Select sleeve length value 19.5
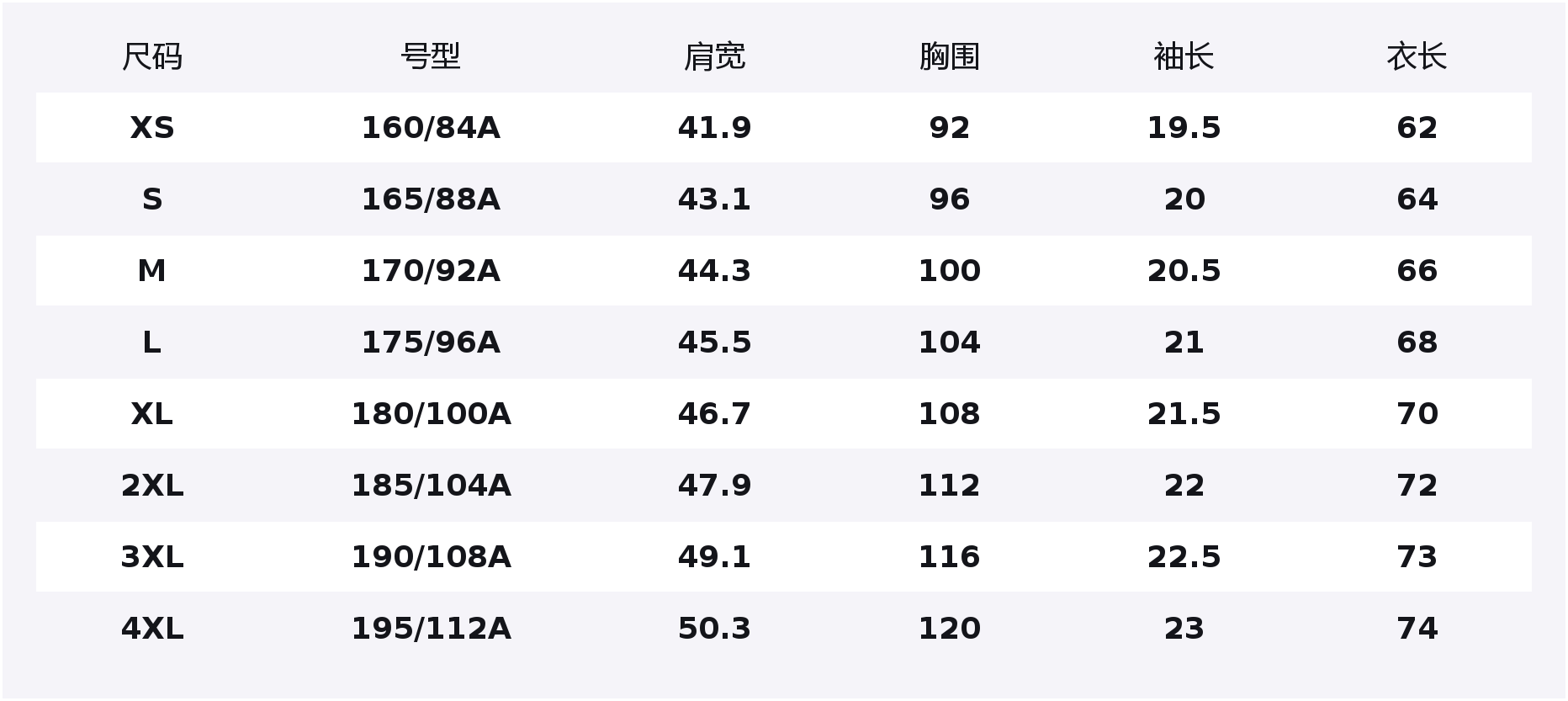Image resolution: width=1568 pixels, height=701 pixels. coord(1184,128)
